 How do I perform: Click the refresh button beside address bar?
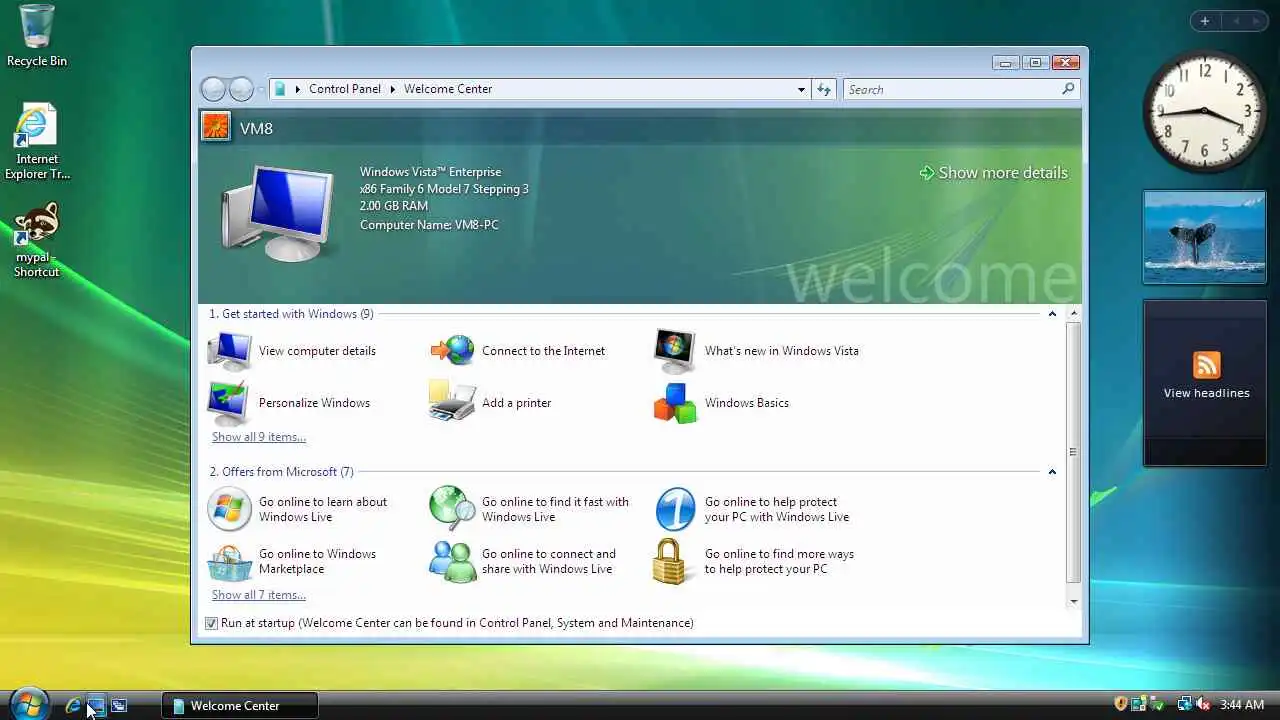[x=823, y=89]
